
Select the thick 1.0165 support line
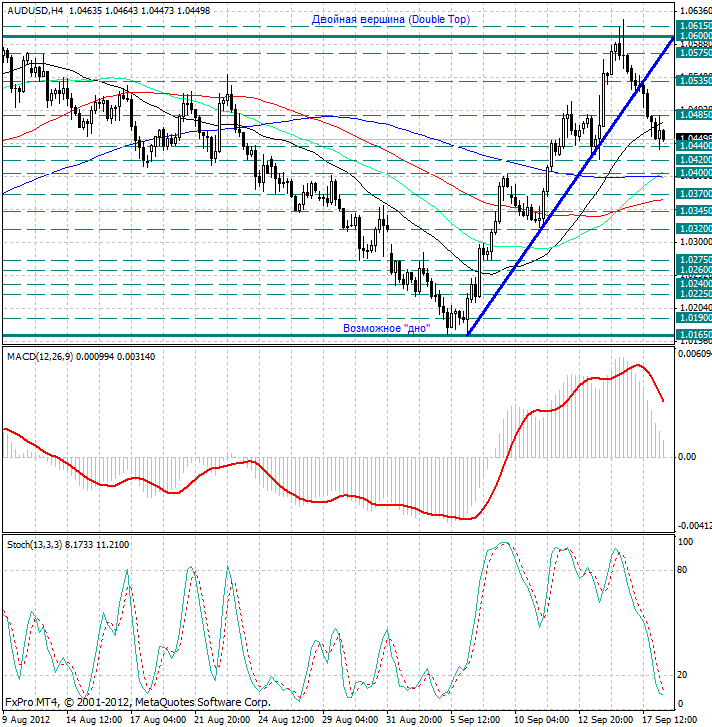[x=338, y=336]
